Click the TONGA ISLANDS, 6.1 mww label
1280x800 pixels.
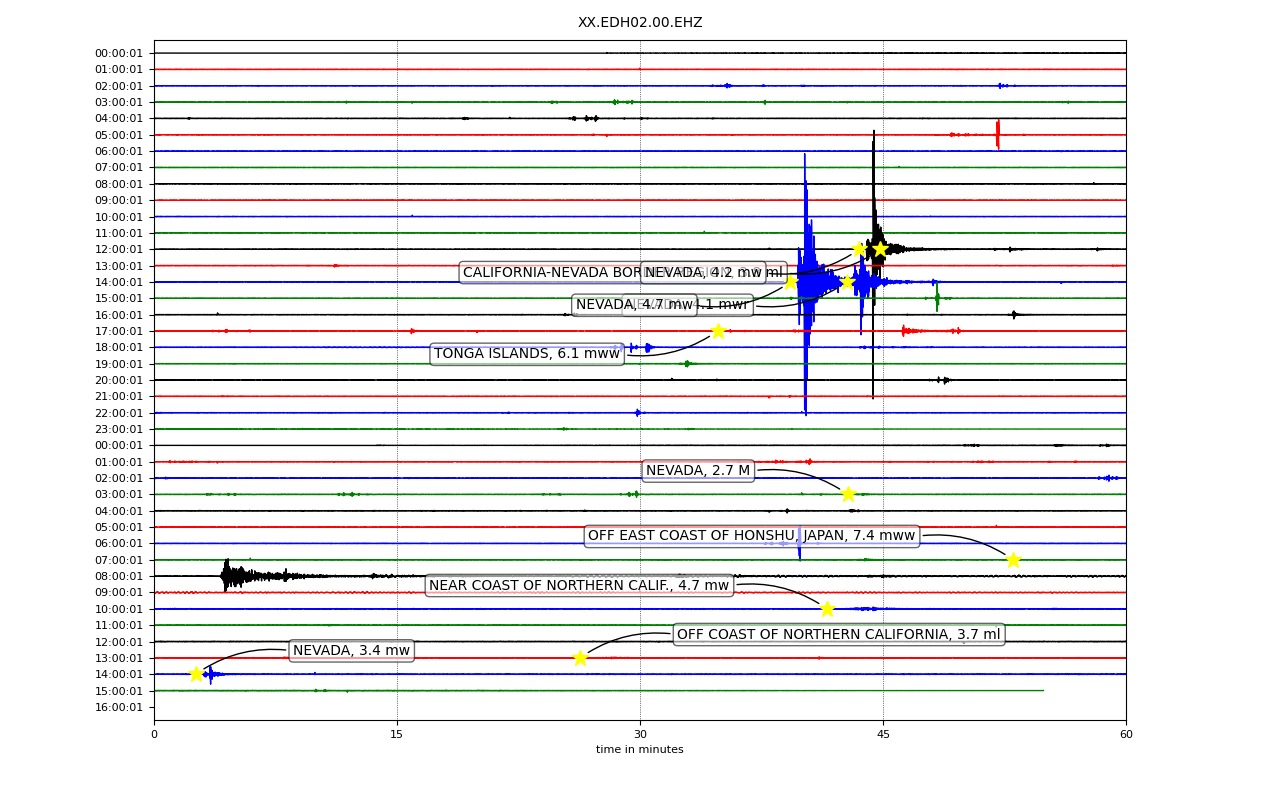click(527, 354)
